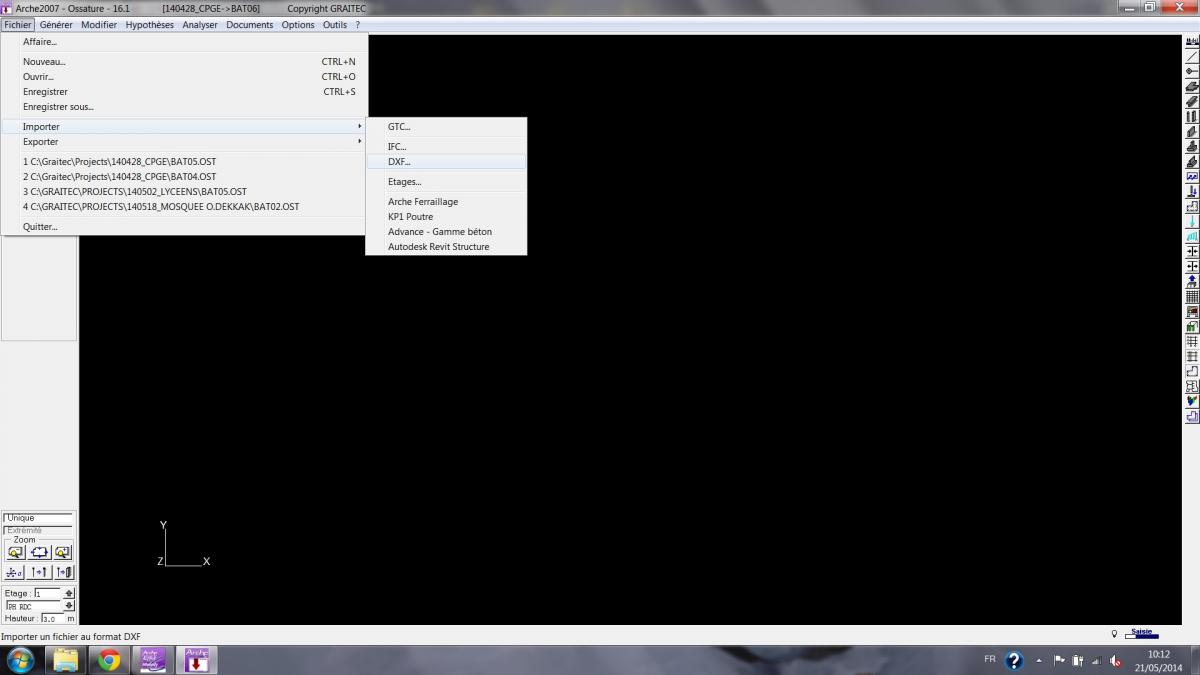Click the Arche taskbar icon with red arrow

[196, 660]
